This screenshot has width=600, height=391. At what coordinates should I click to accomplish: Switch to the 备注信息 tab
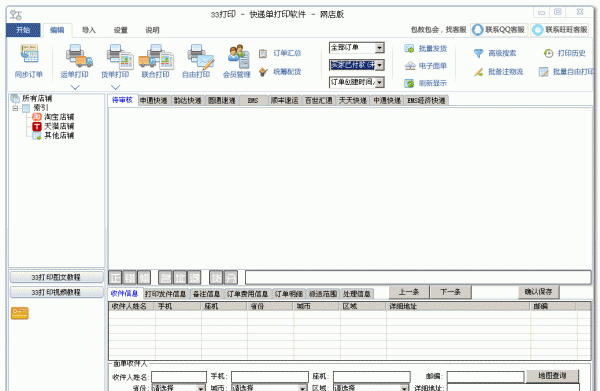click(x=206, y=293)
